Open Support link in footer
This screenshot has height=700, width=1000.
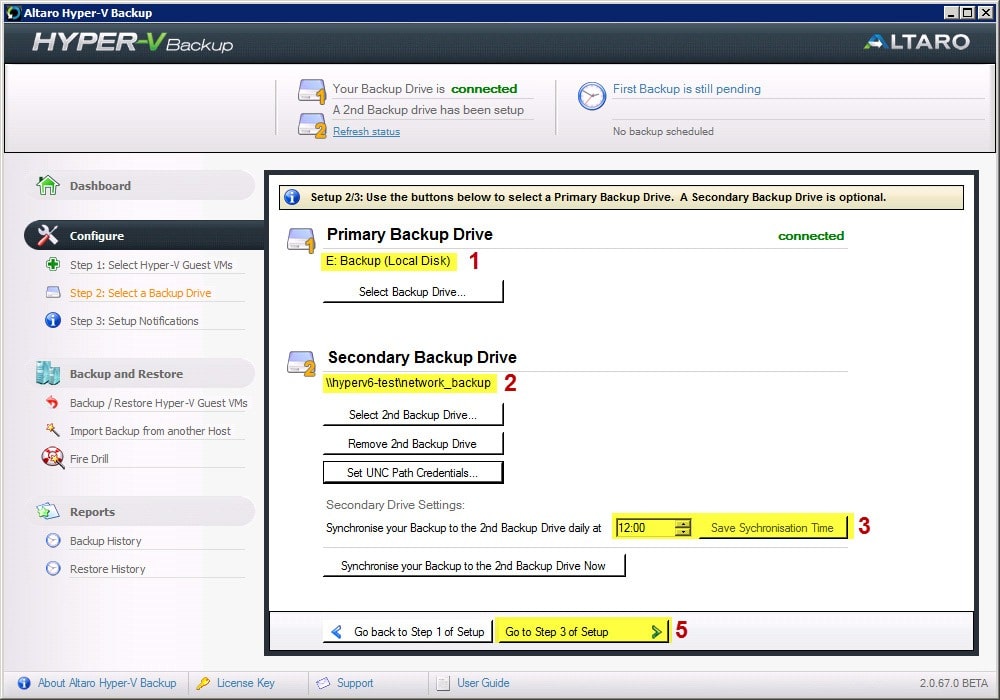(355, 683)
